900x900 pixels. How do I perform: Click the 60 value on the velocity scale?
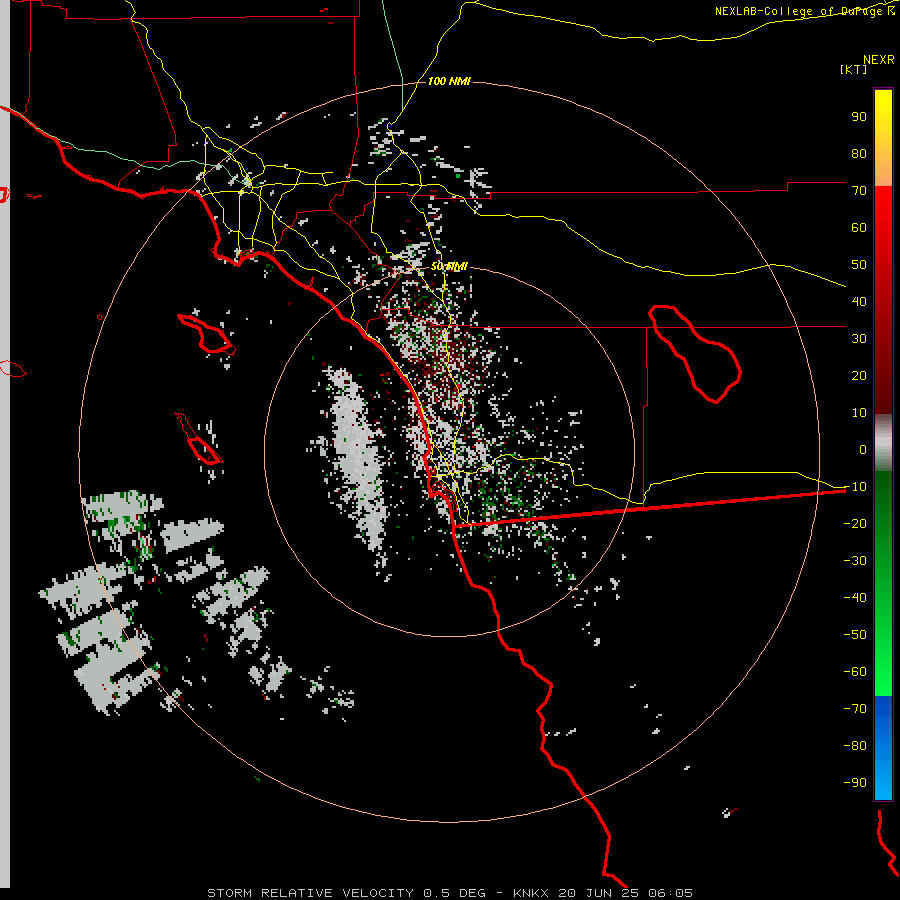coord(859,227)
